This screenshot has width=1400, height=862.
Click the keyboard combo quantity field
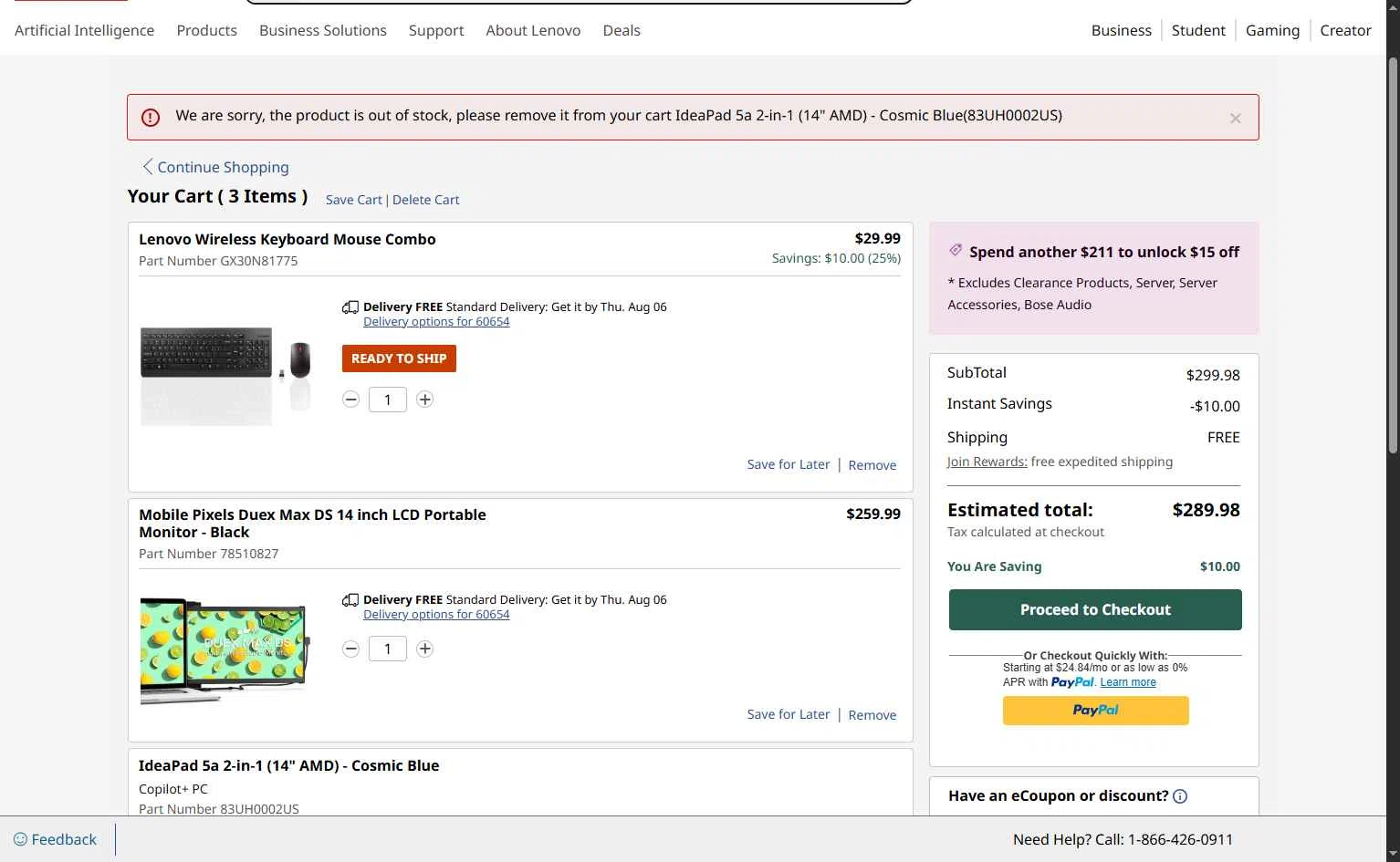pyautogui.click(x=388, y=400)
